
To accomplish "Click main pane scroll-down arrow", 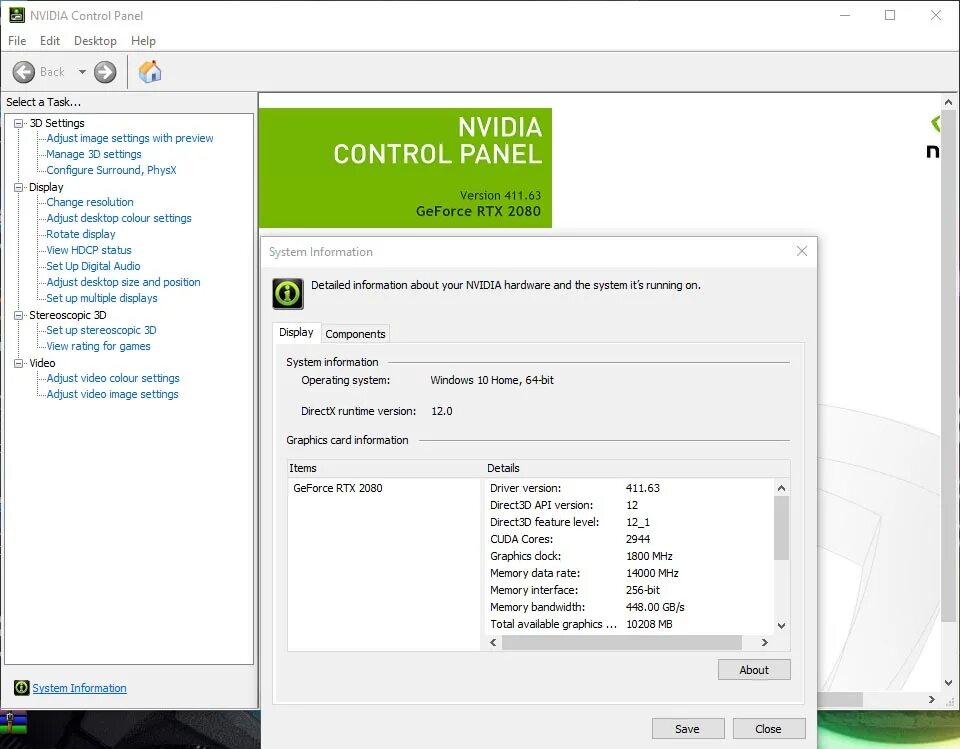I will tap(948, 682).
